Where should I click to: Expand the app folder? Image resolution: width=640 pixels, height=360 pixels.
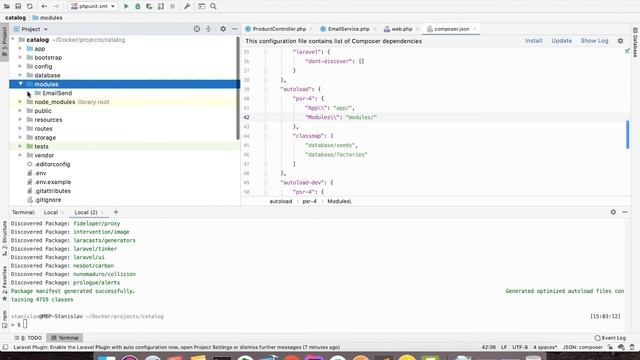[20, 49]
